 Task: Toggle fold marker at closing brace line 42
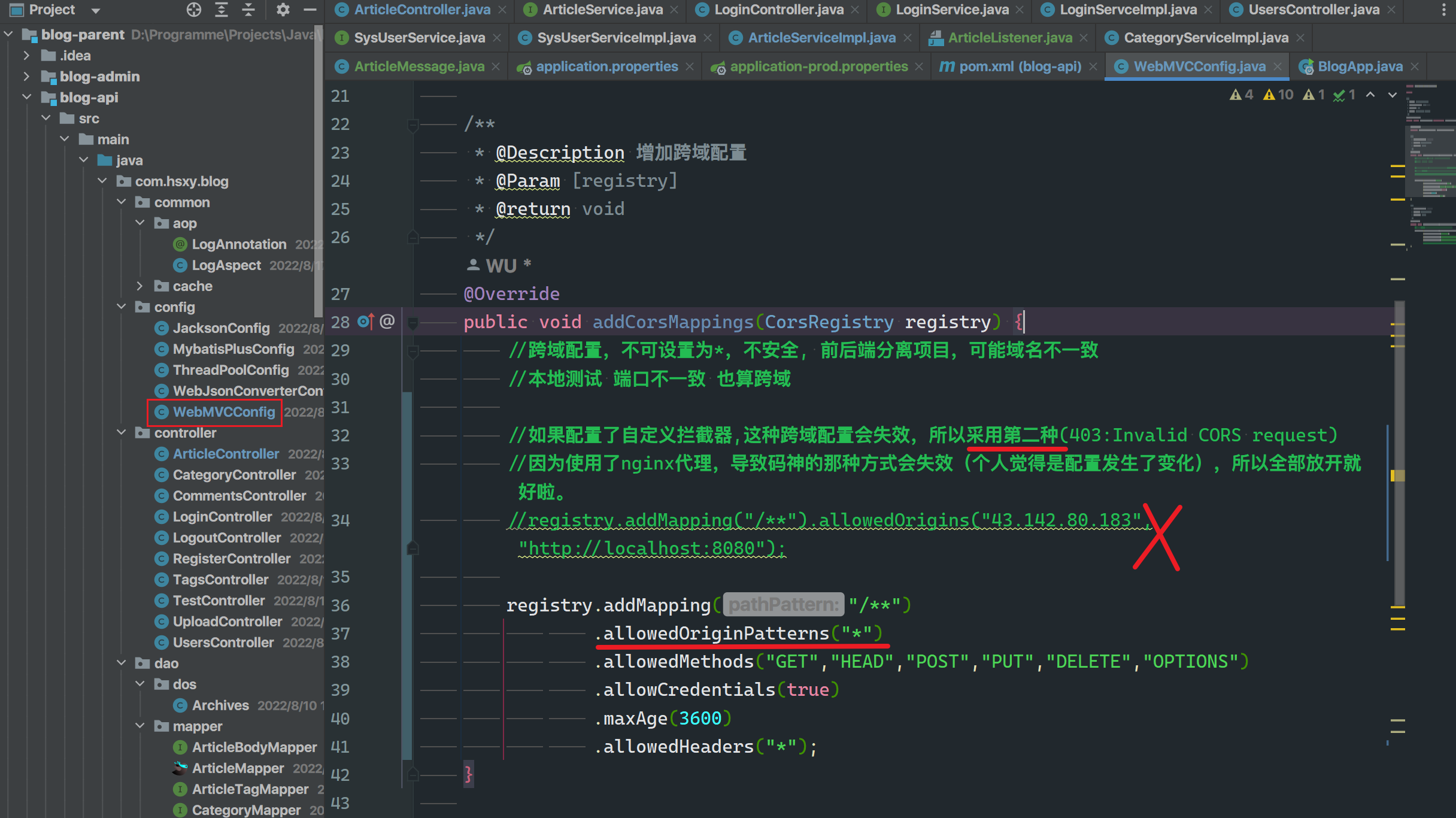coord(412,775)
